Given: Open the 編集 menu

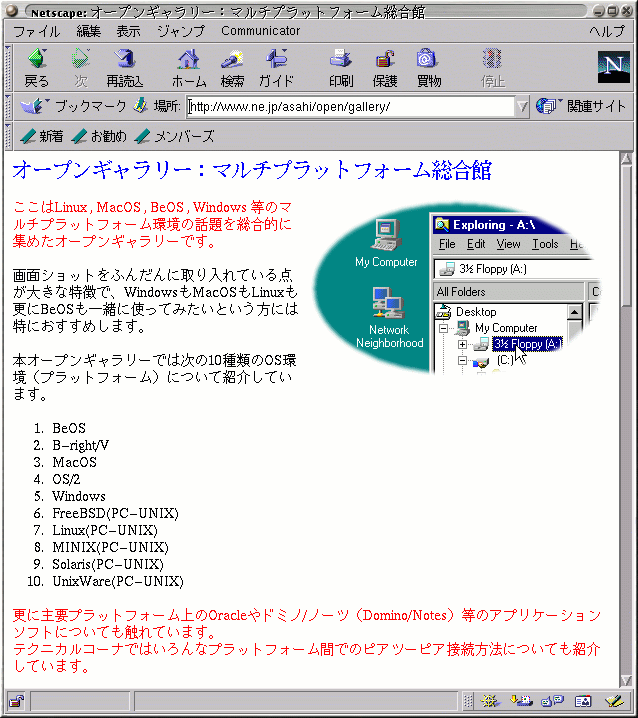Looking at the screenshot, I should [88, 31].
